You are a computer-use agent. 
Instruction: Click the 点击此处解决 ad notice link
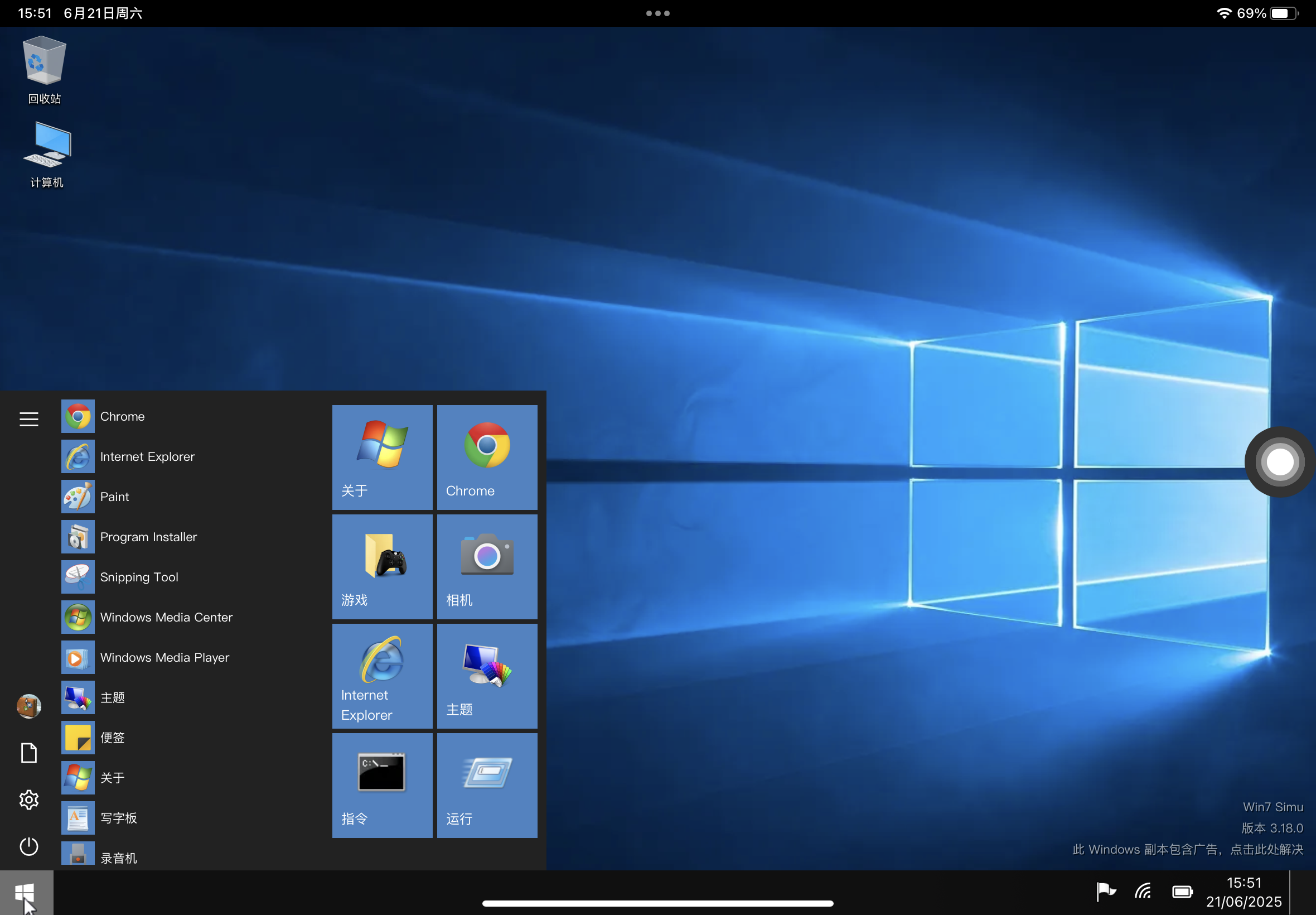coord(1267,849)
